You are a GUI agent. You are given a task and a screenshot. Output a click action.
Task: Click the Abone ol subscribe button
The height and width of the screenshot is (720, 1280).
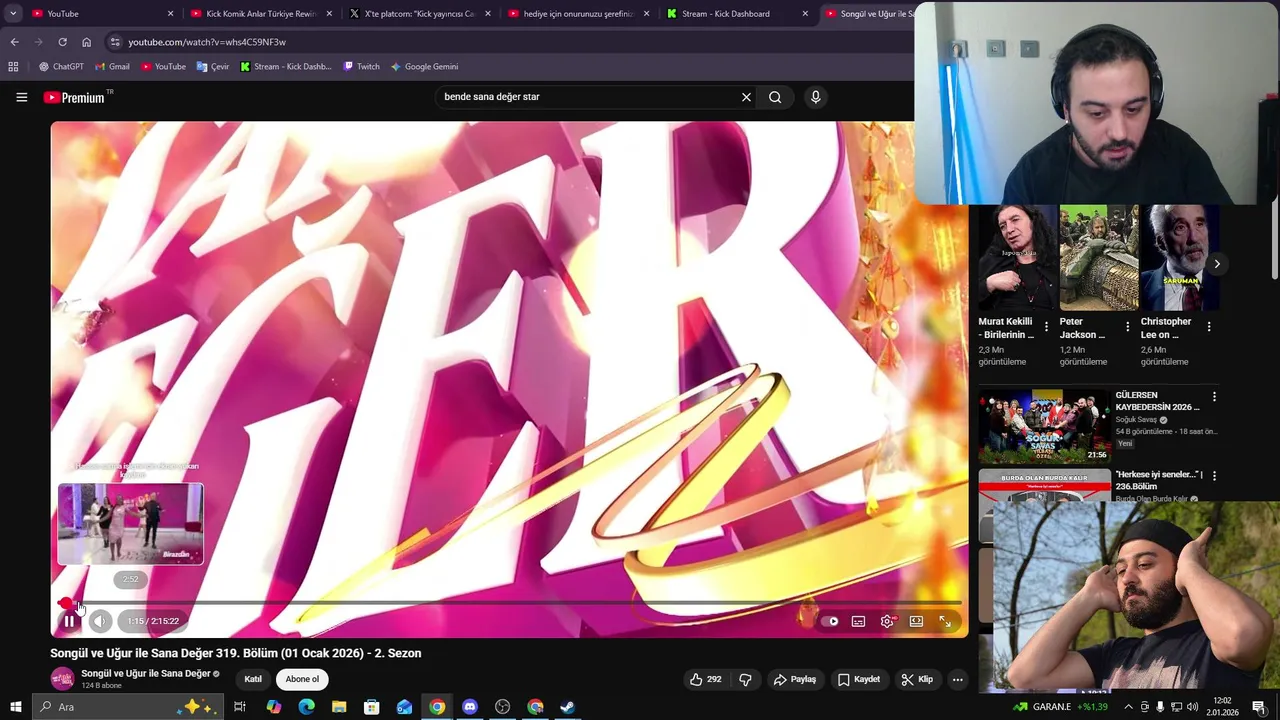click(302, 679)
